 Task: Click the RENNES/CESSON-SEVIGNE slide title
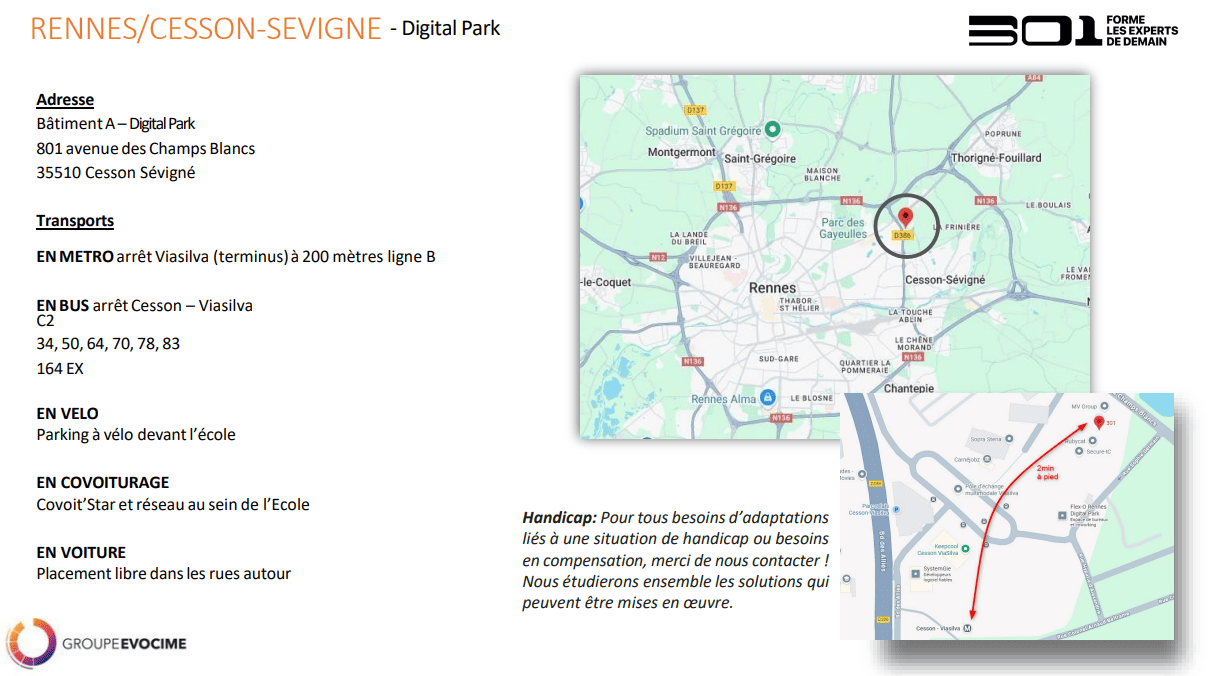click(206, 29)
